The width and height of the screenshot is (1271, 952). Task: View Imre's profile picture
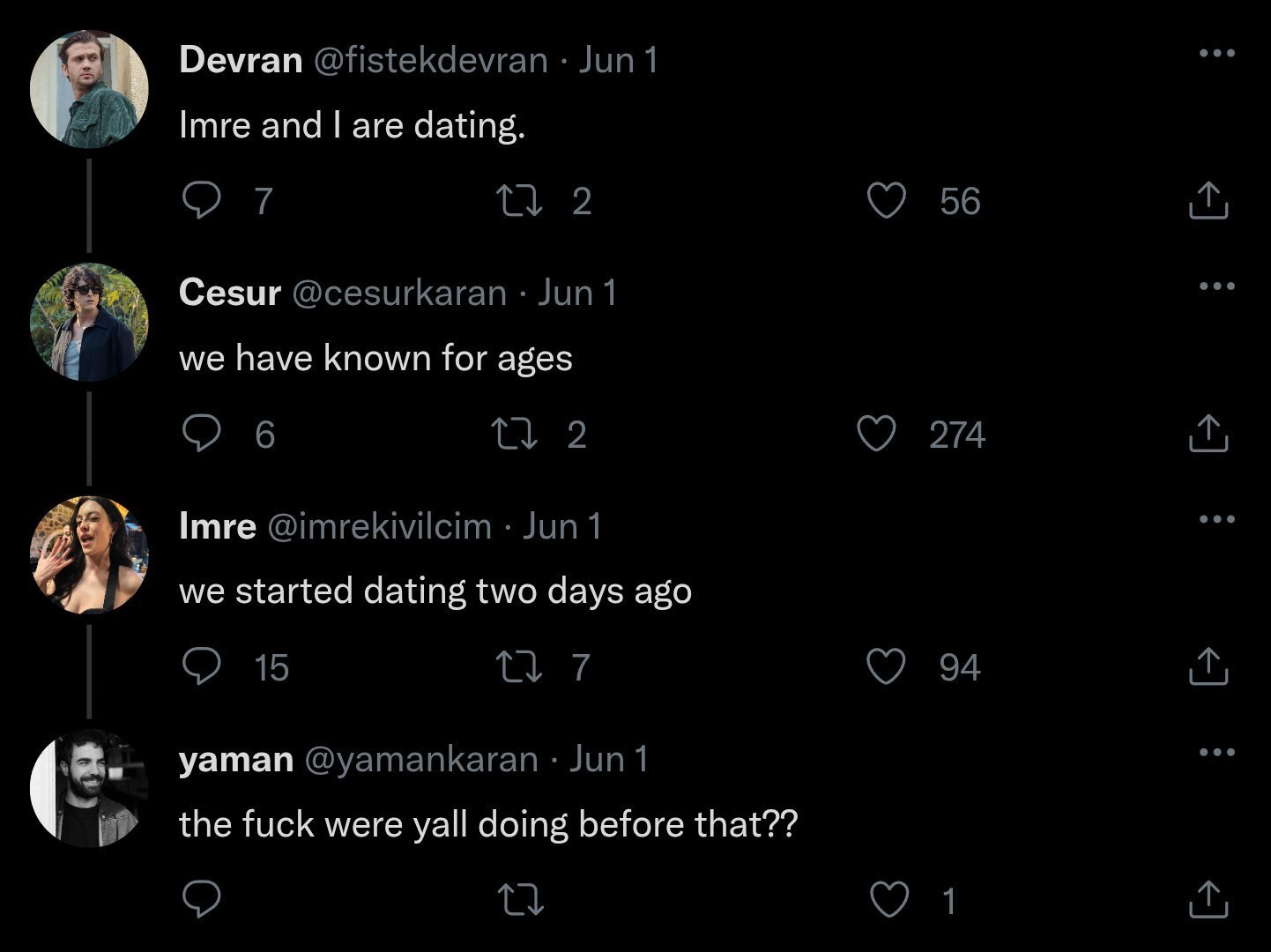(89, 554)
